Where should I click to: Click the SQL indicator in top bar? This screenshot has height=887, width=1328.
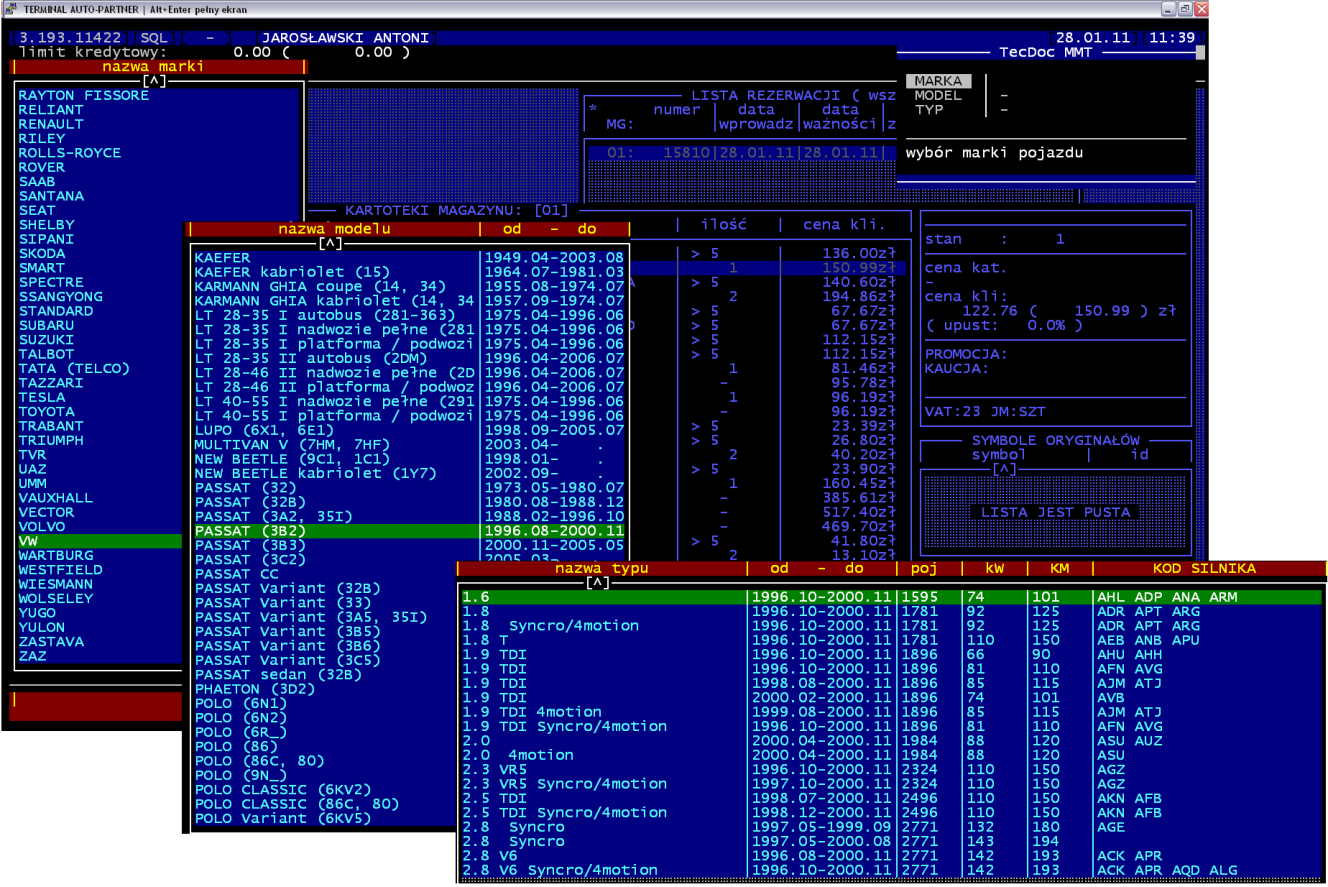(x=155, y=38)
